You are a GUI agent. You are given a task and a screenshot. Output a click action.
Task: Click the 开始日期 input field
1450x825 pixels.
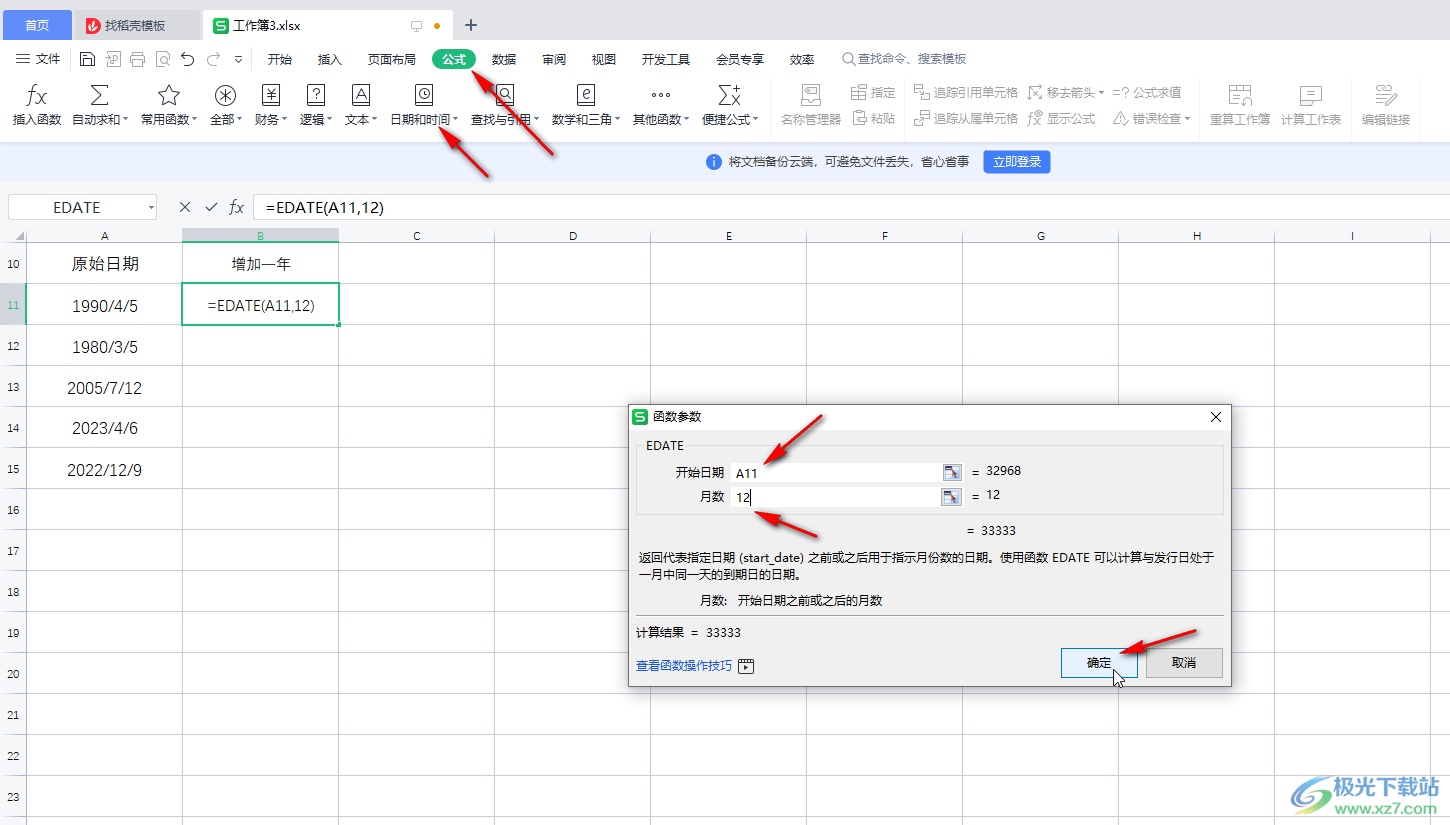835,472
